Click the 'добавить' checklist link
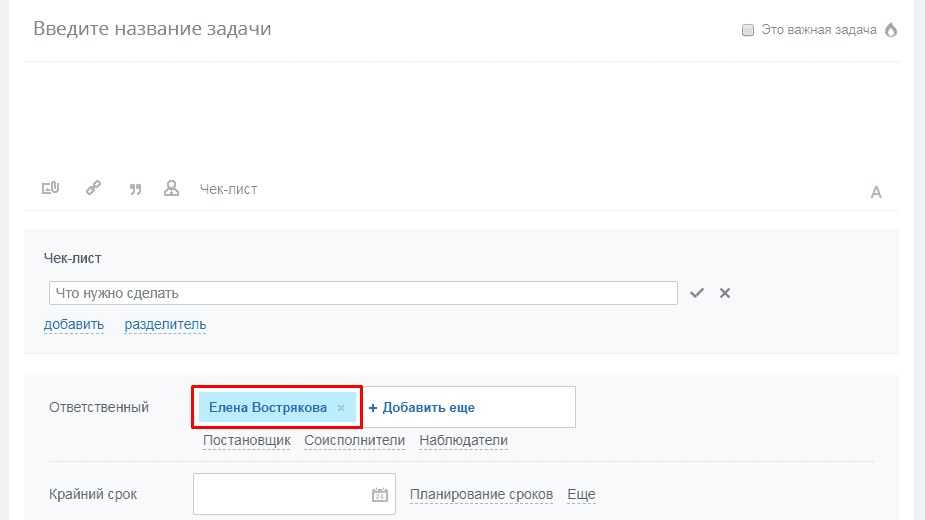This screenshot has height=520, width=925. [74, 324]
